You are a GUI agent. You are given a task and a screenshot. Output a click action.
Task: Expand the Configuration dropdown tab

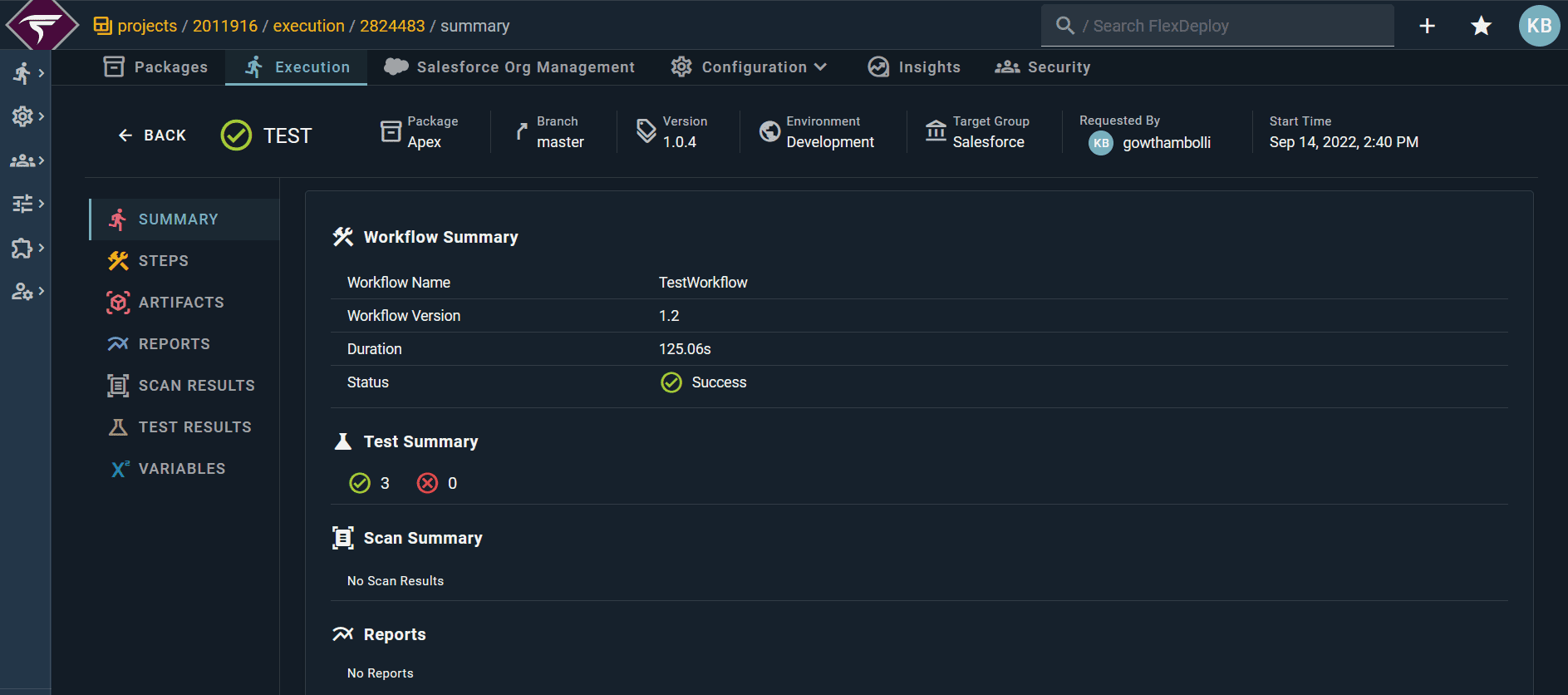750,67
